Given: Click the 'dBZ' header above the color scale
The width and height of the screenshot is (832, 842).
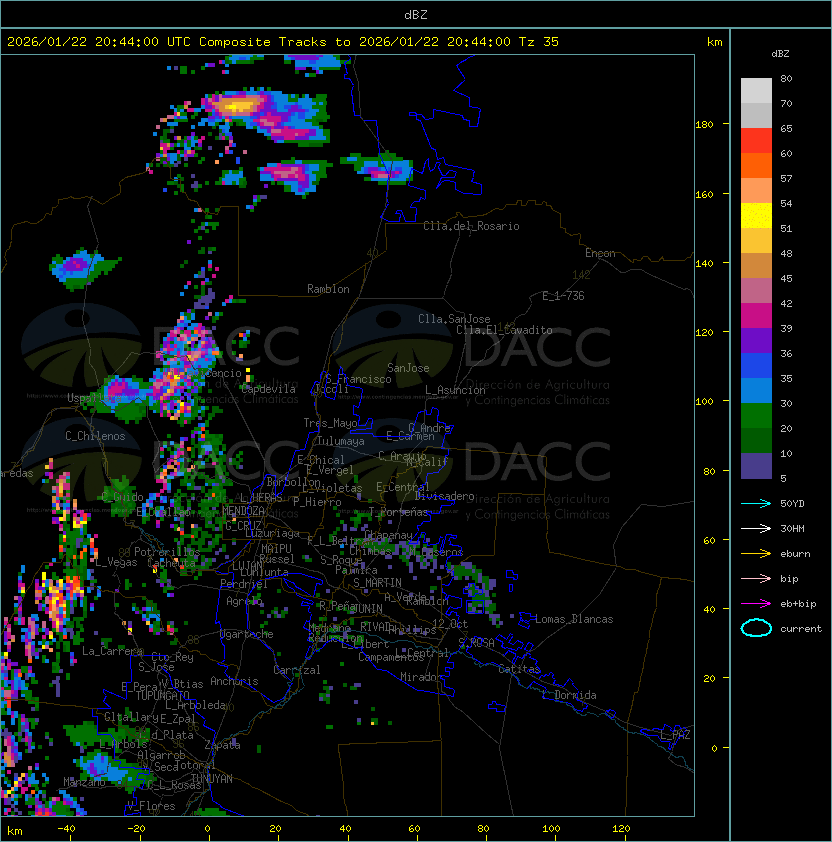Looking at the screenshot, I should (780, 54).
